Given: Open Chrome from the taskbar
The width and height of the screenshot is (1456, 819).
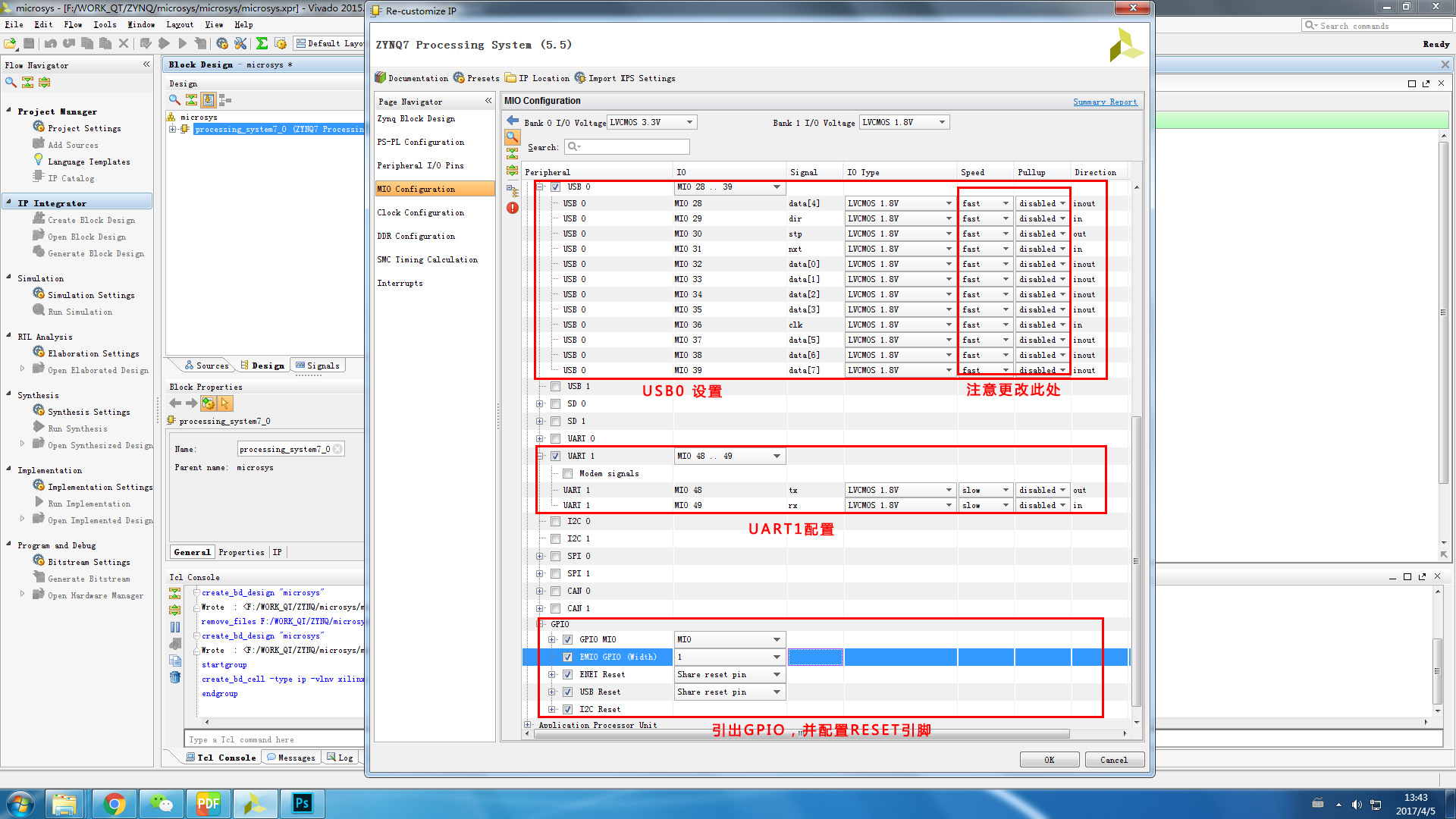Looking at the screenshot, I should 115,803.
